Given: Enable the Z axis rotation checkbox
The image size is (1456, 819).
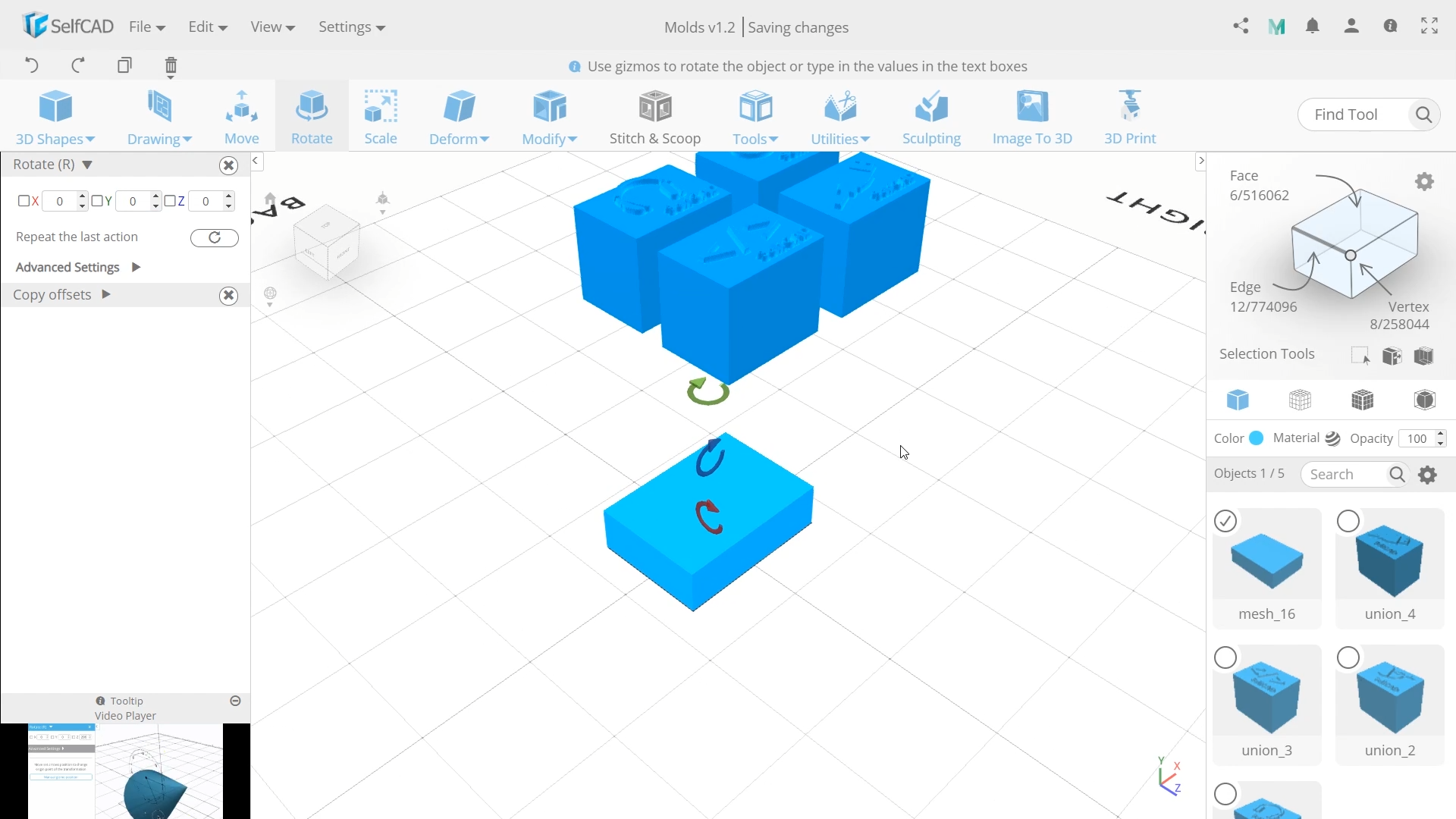Looking at the screenshot, I should coord(170,201).
